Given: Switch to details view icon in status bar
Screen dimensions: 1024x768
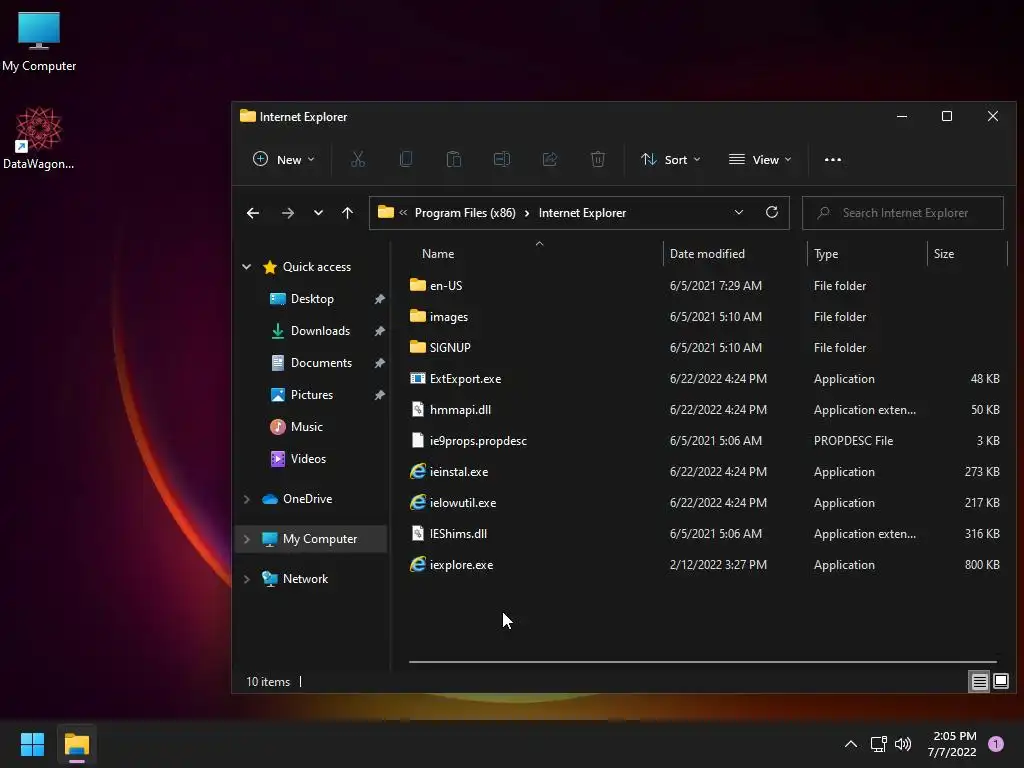Looking at the screenshot, I should coord(979,682).
